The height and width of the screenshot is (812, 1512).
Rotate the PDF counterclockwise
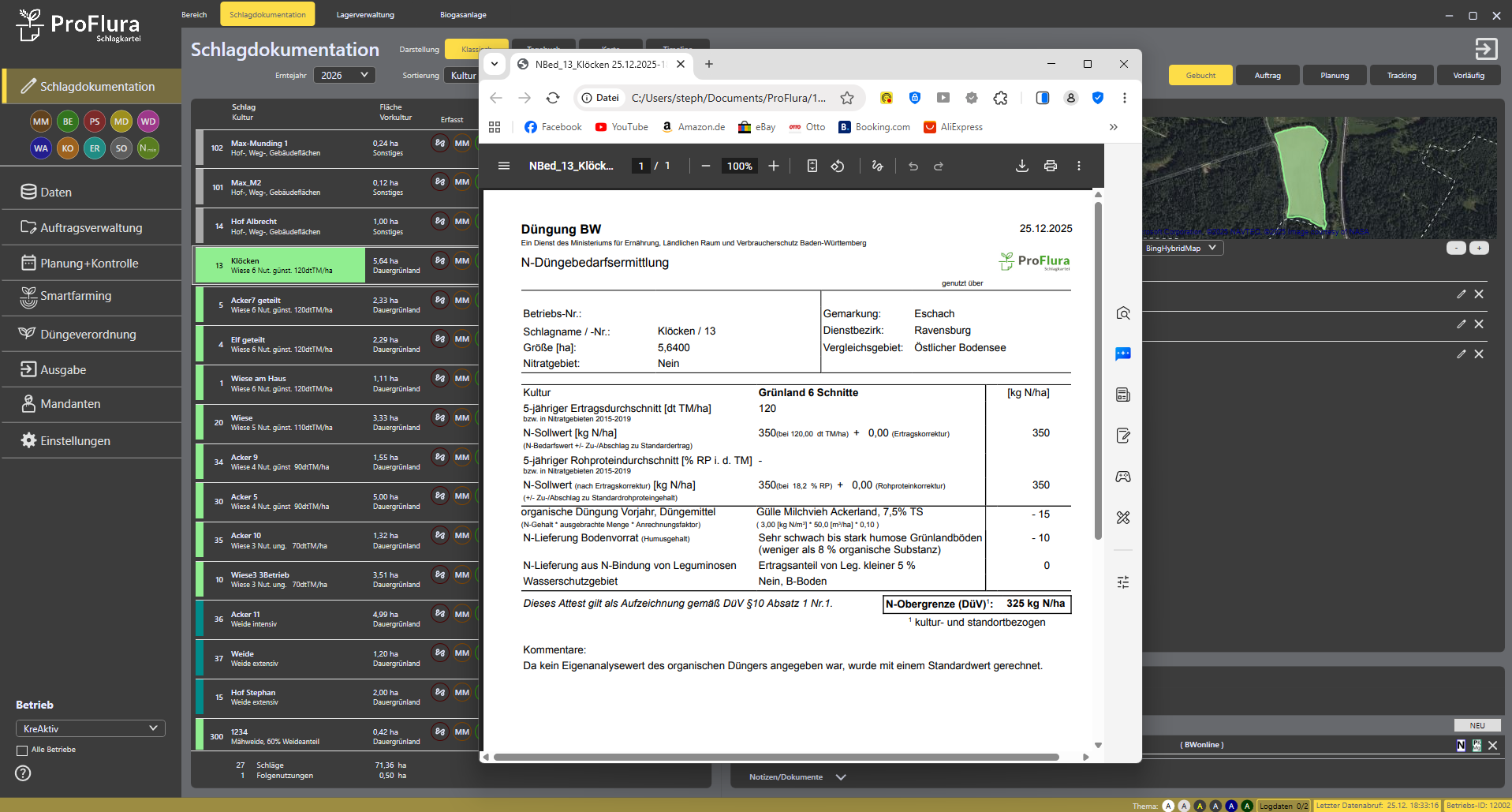(x=838, y=166)
